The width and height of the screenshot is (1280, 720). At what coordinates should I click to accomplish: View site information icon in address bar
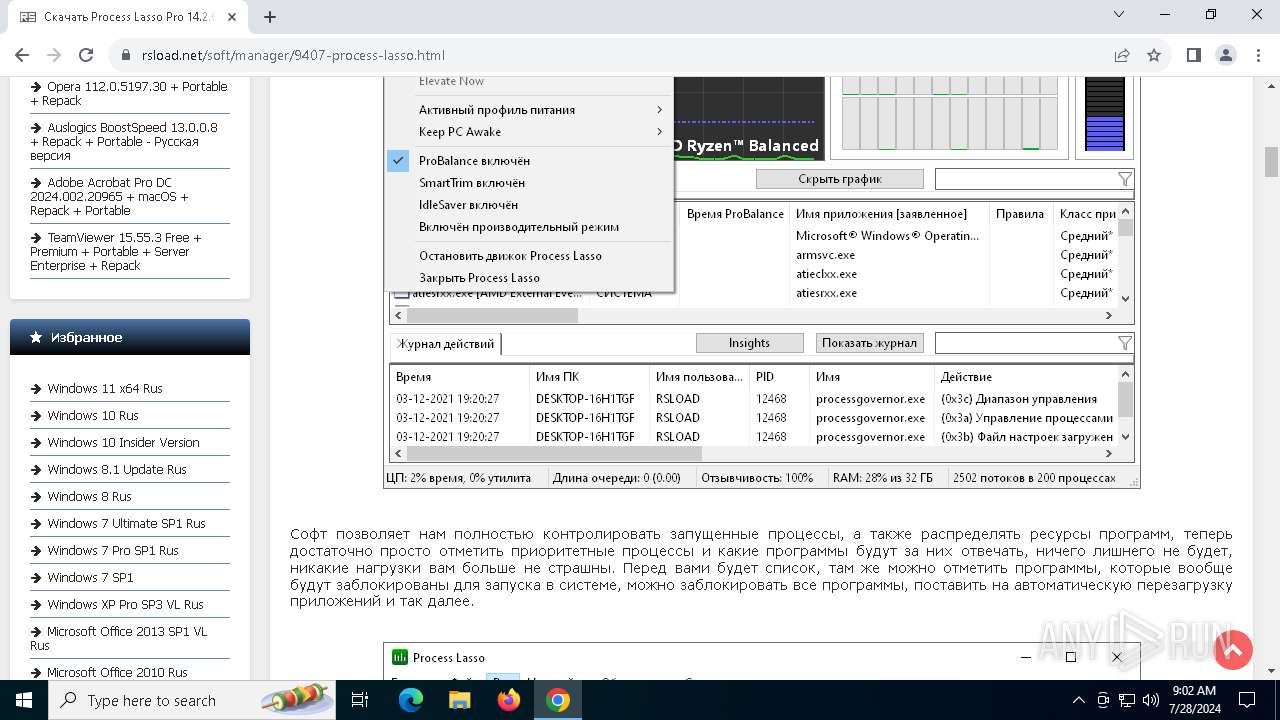126,55
